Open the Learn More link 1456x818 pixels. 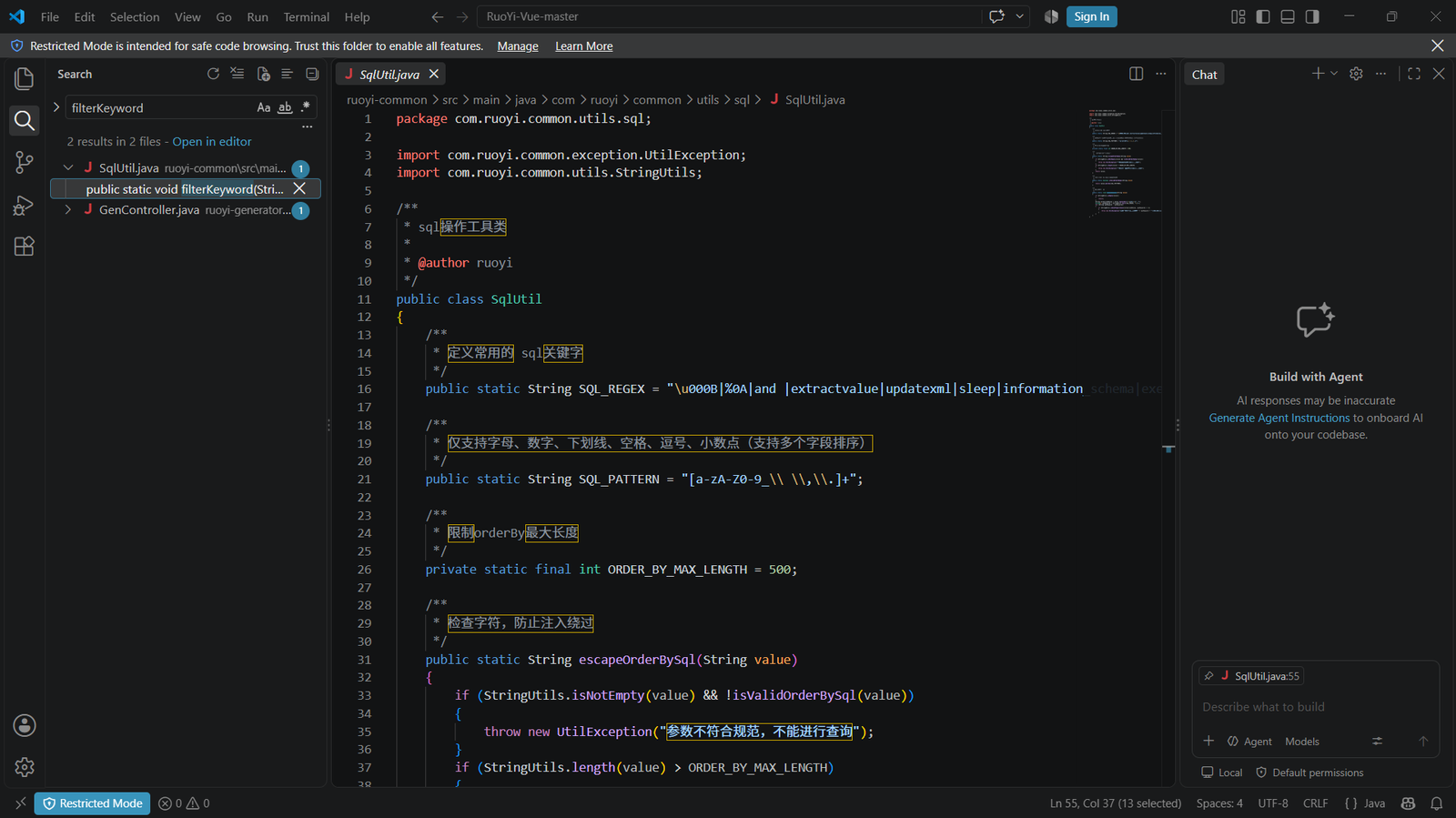pos(583,46)
